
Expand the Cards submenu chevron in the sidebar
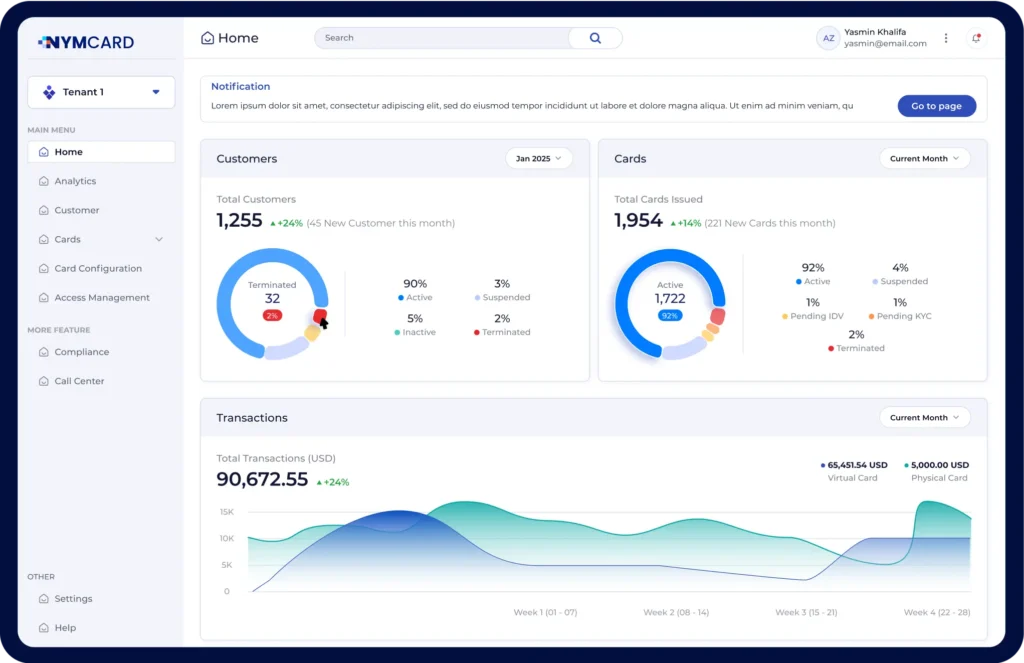click(159, 239)
